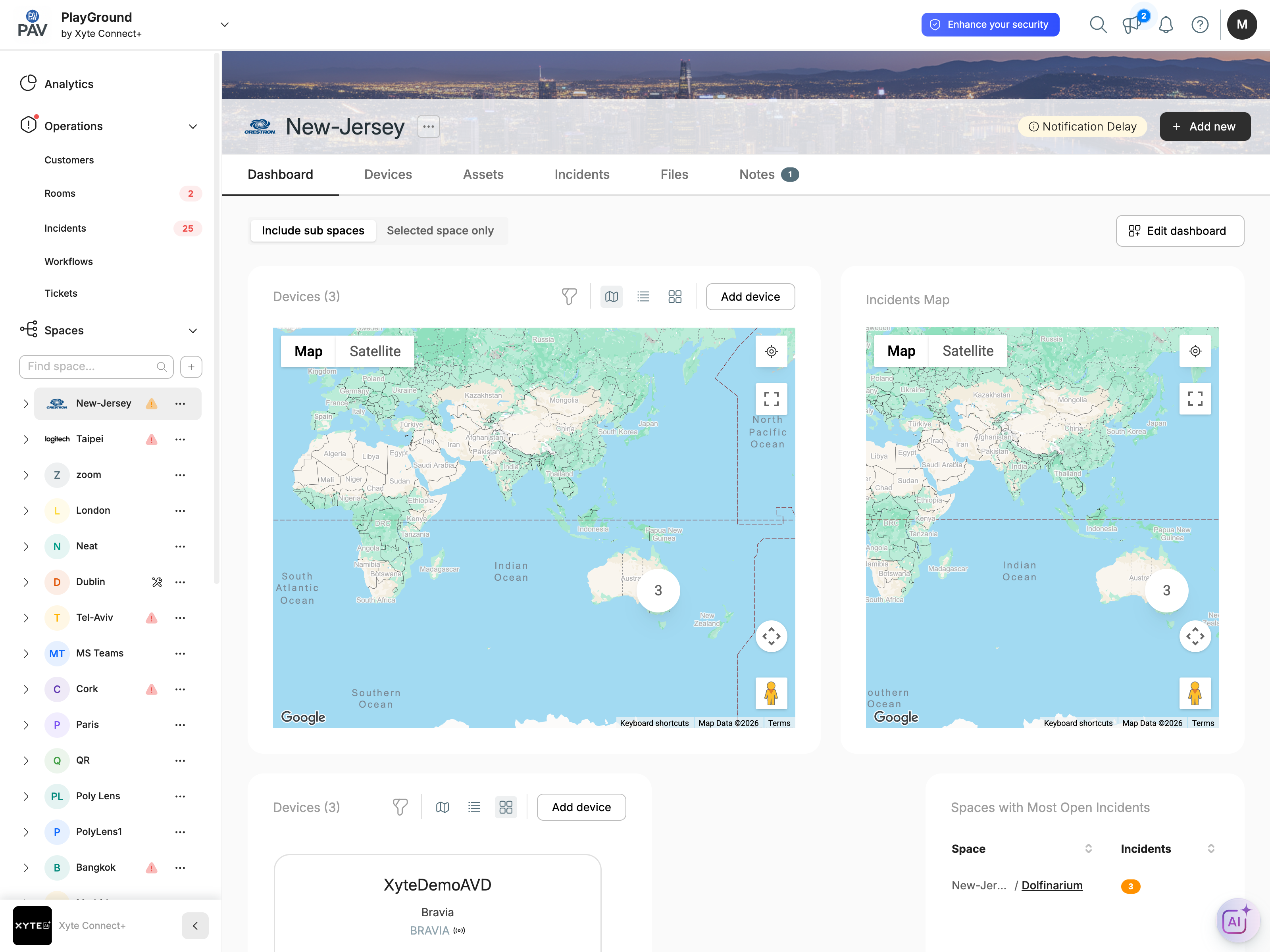The height and width of the screenshot is (952, 1270).
Task: Toggle grid view in the lower Devices widget
Action: point(506,807)
